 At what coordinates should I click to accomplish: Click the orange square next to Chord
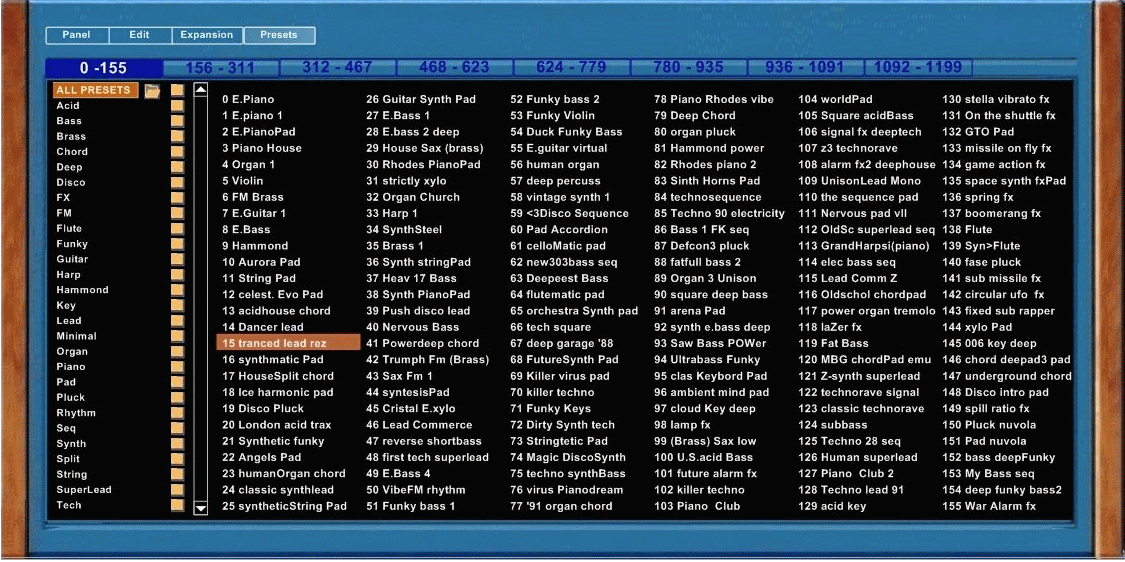177,151
